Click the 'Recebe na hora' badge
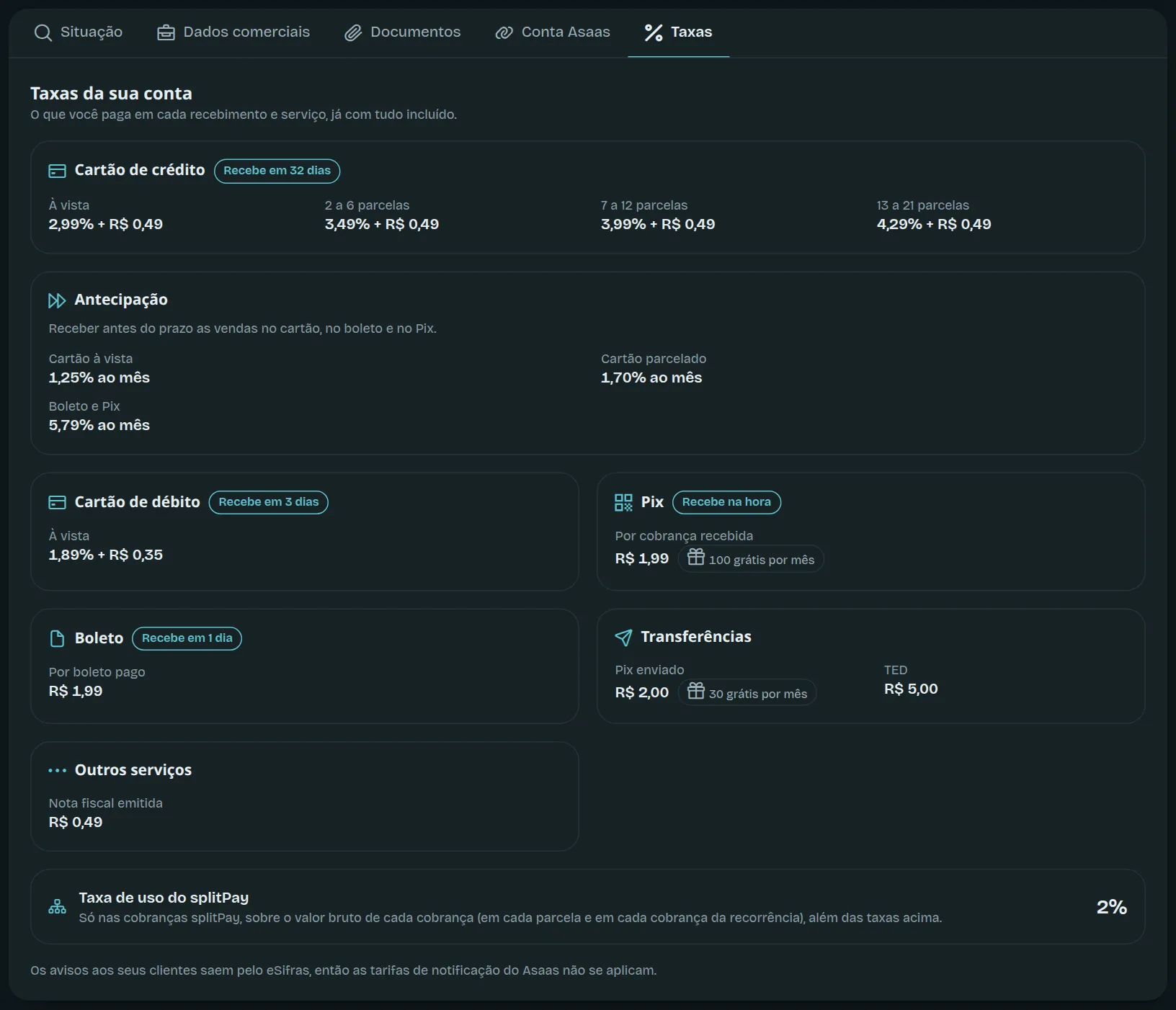1176x1010 pixels. 726,502
